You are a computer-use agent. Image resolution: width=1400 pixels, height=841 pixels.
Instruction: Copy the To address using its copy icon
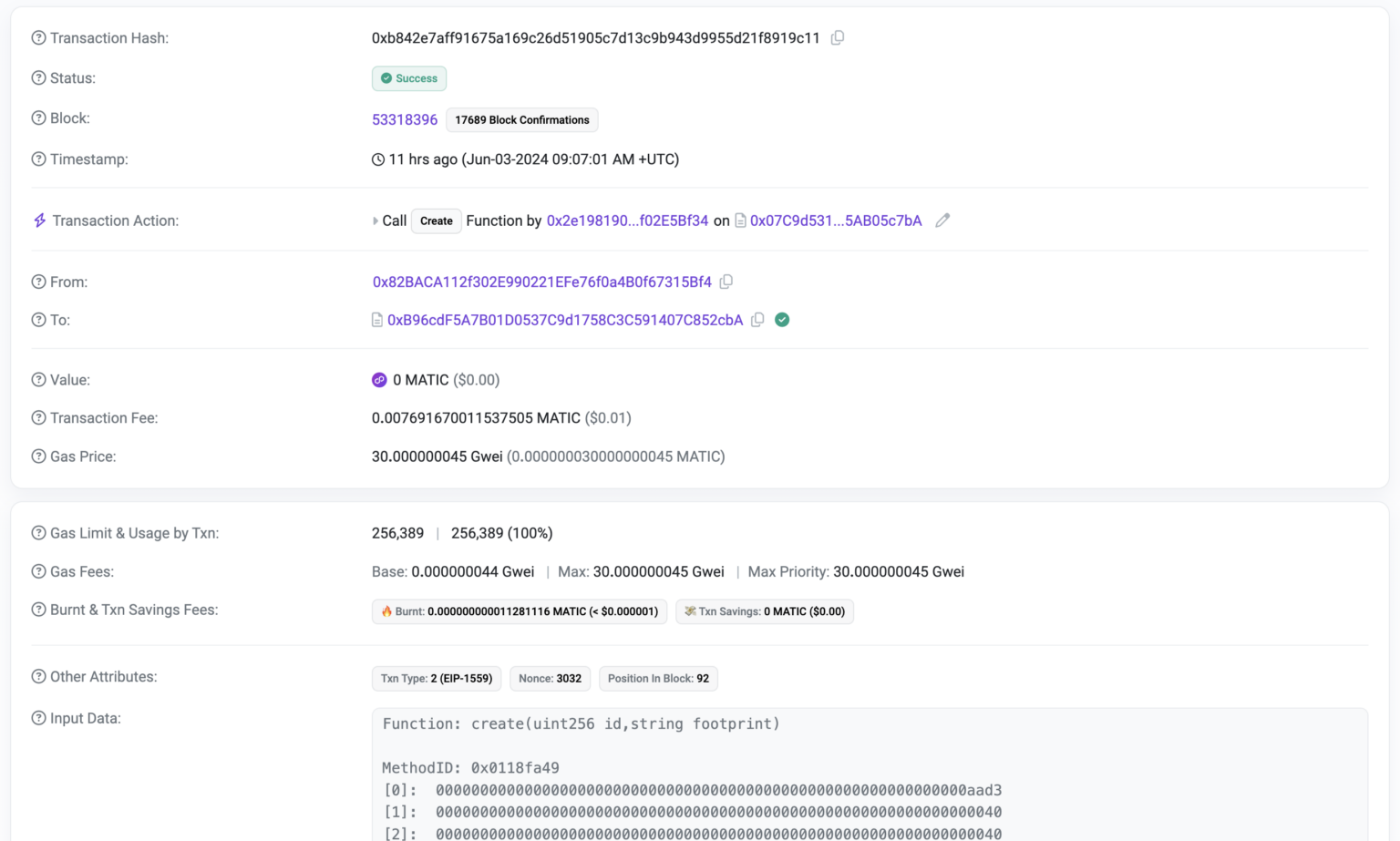[757, 320]
